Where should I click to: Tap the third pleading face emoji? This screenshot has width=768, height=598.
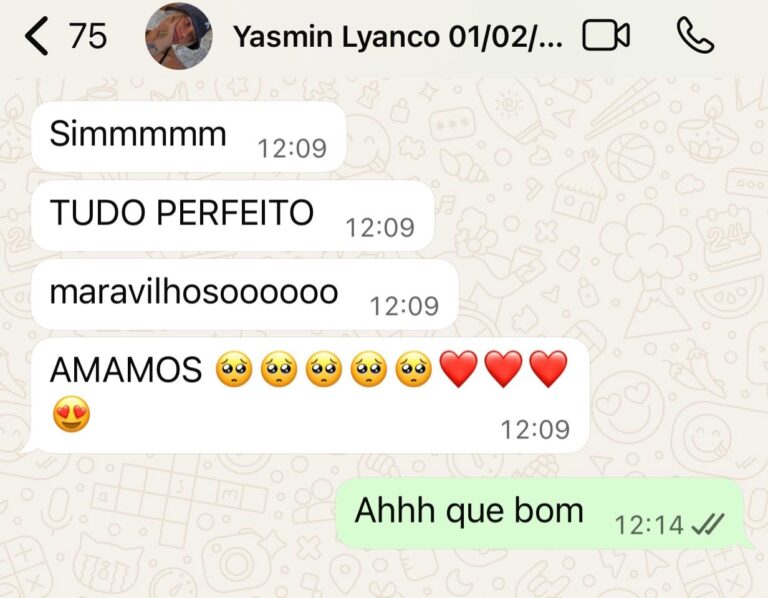coord(324,369)
